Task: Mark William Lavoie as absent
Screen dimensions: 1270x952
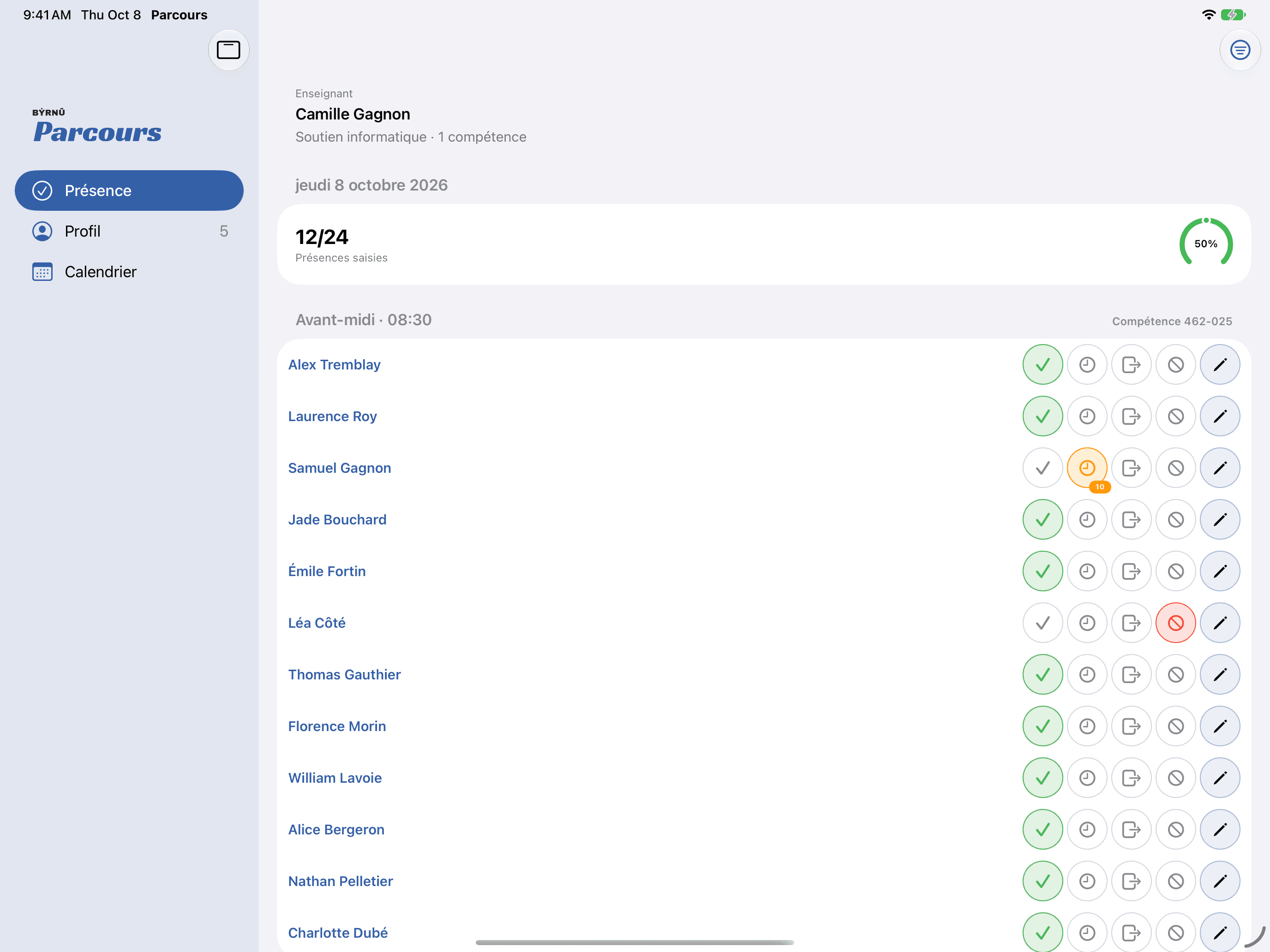Action: (1176, 778)
